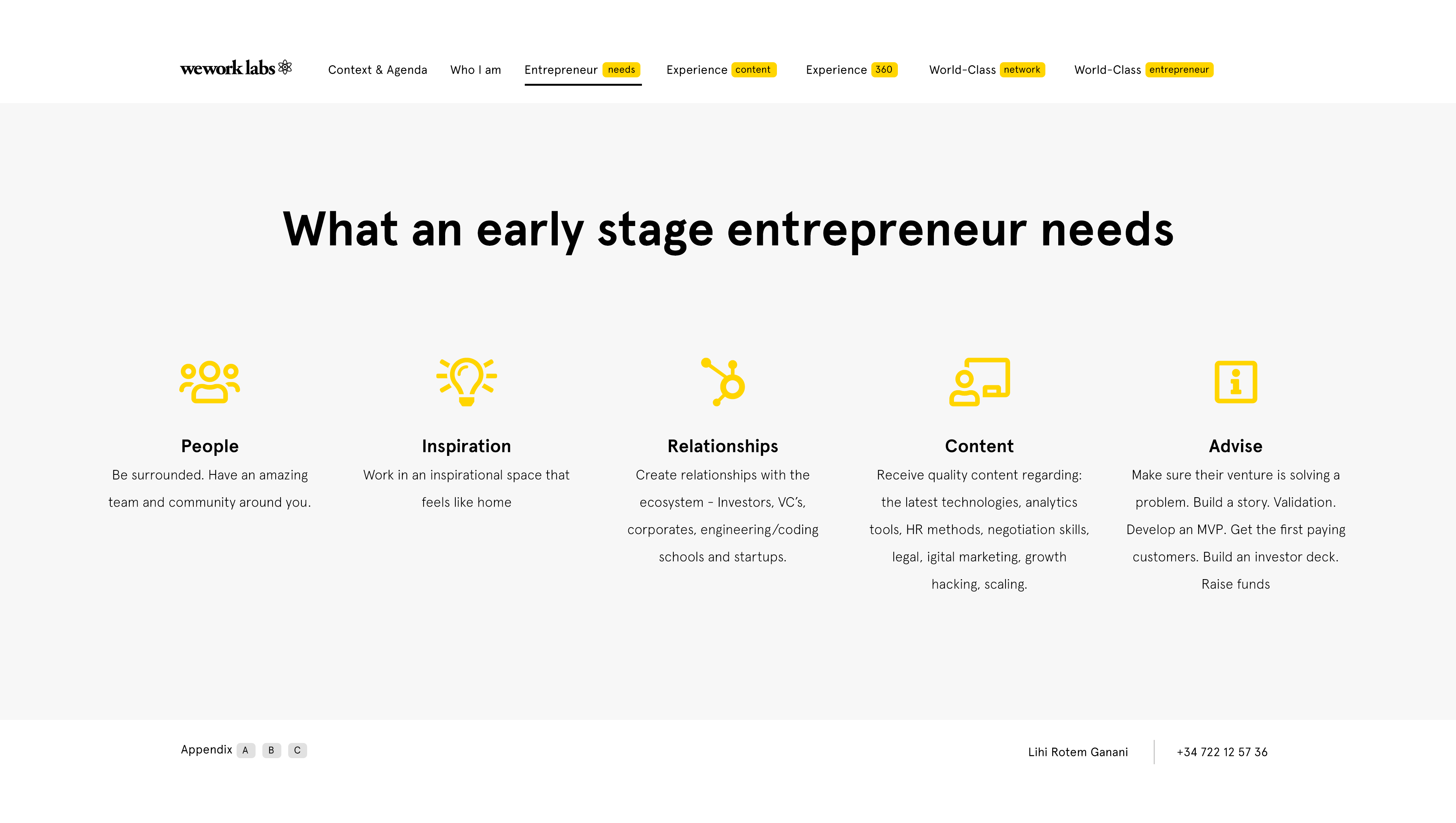Click the Relationships heading
This screenshot has height=823, width=1456.
(x=723, y=446)
